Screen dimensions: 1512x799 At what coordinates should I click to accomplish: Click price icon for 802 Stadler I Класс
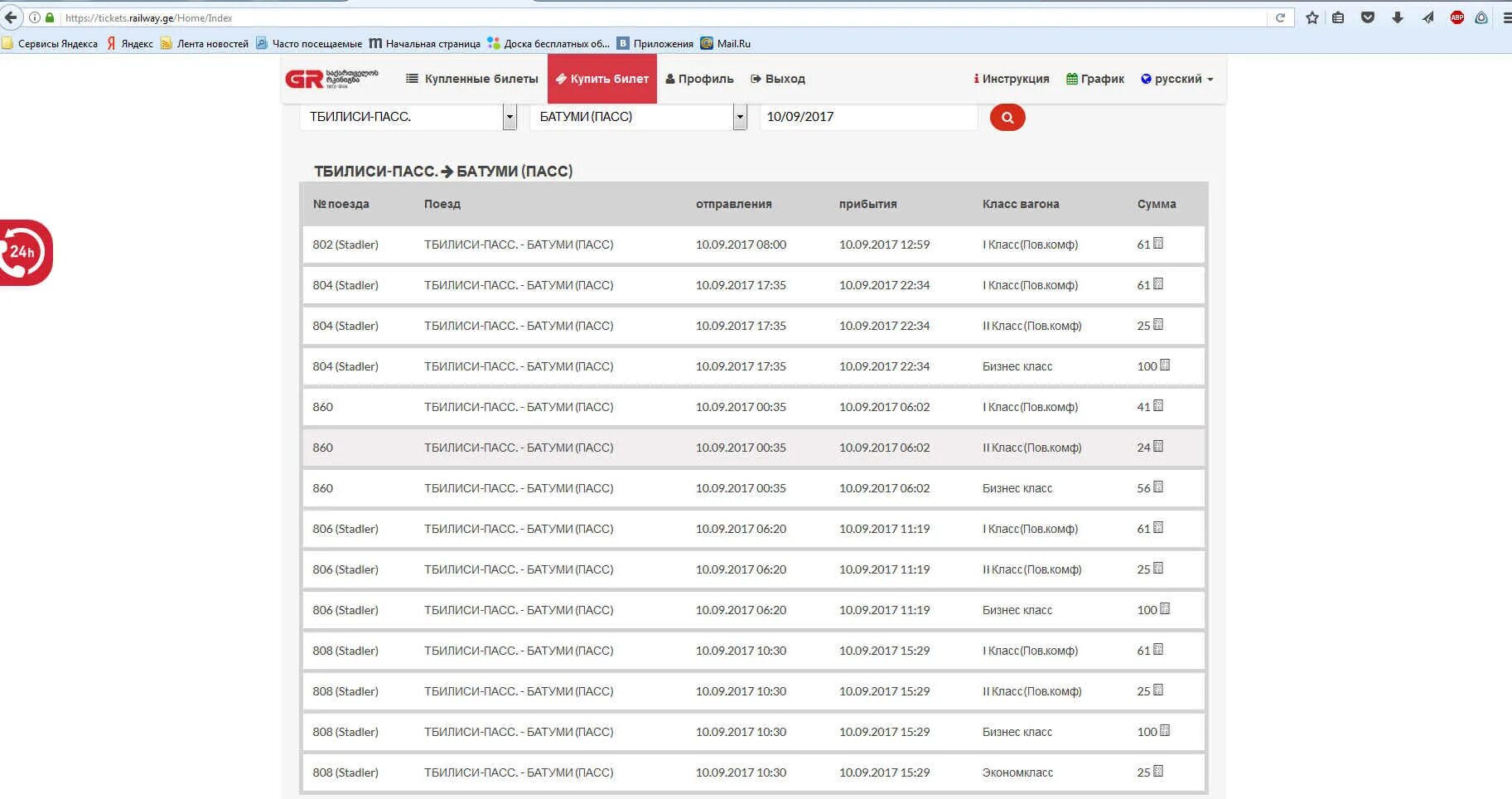1158,244
